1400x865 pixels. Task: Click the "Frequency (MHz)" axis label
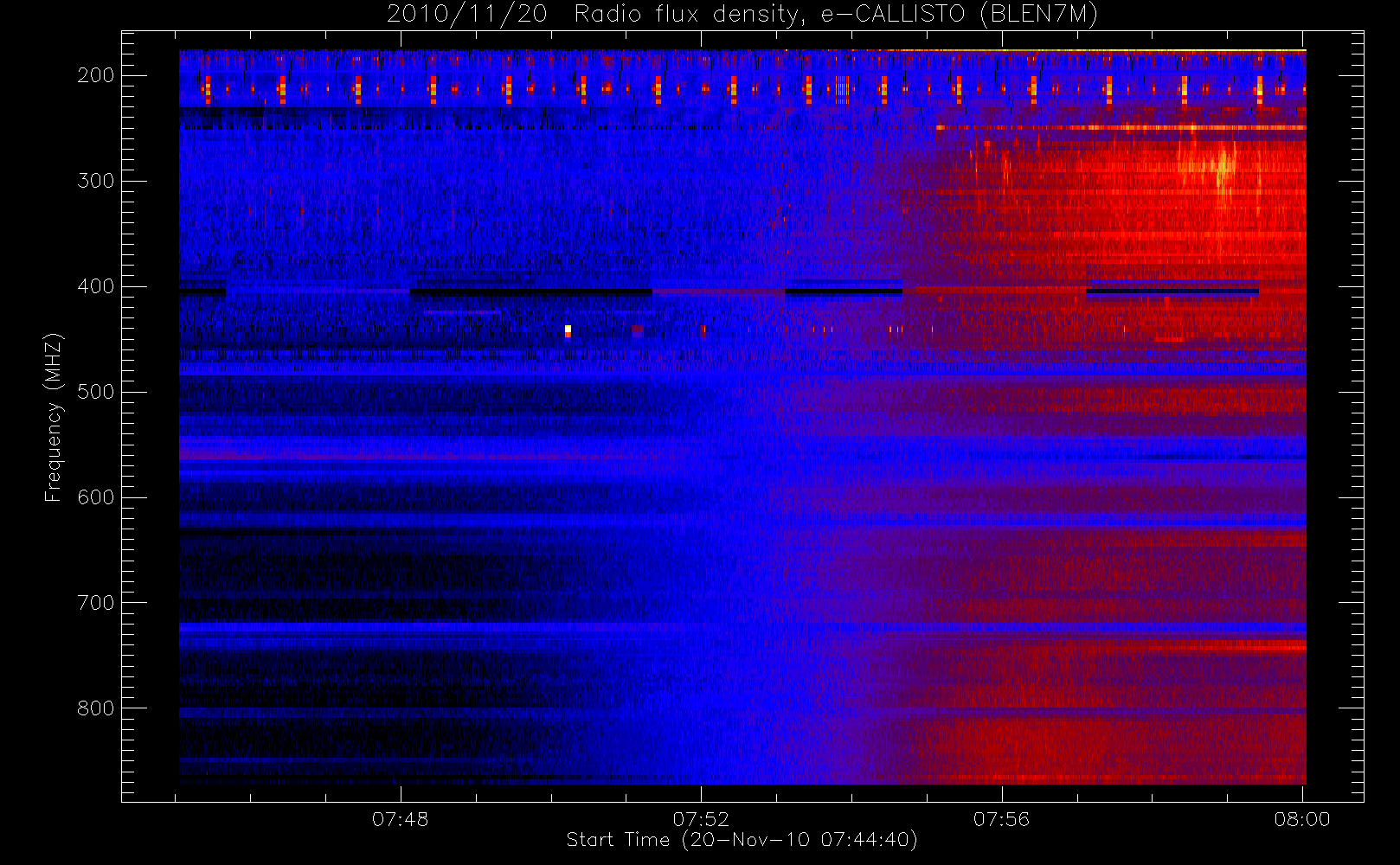click(54, 417)
